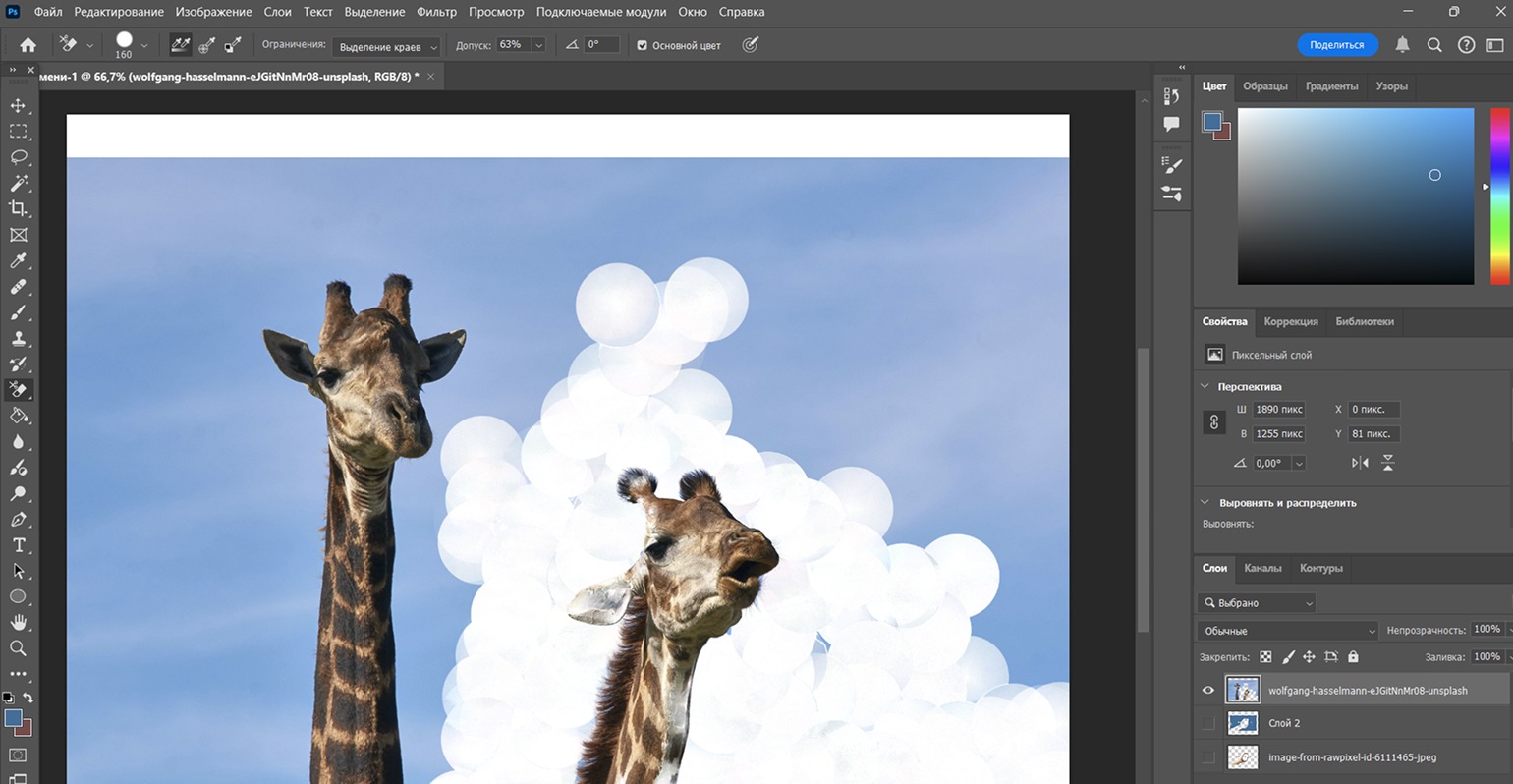Toggle lock all padlock icon
The height and width of the screenshot is (784, 1513).
[x=1353, y=657]
